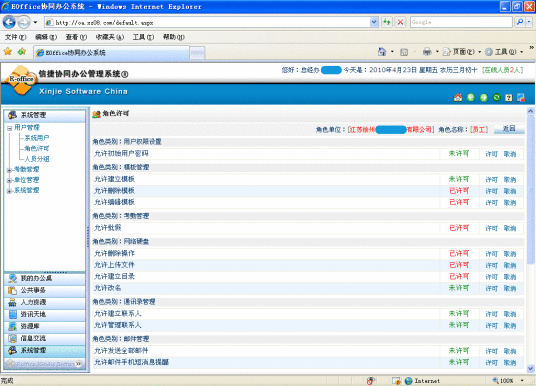Click 许可 for 允许初始用户密码
Image resolution: width=536 pixels, height=386 pixels.
tap(492, 154)
